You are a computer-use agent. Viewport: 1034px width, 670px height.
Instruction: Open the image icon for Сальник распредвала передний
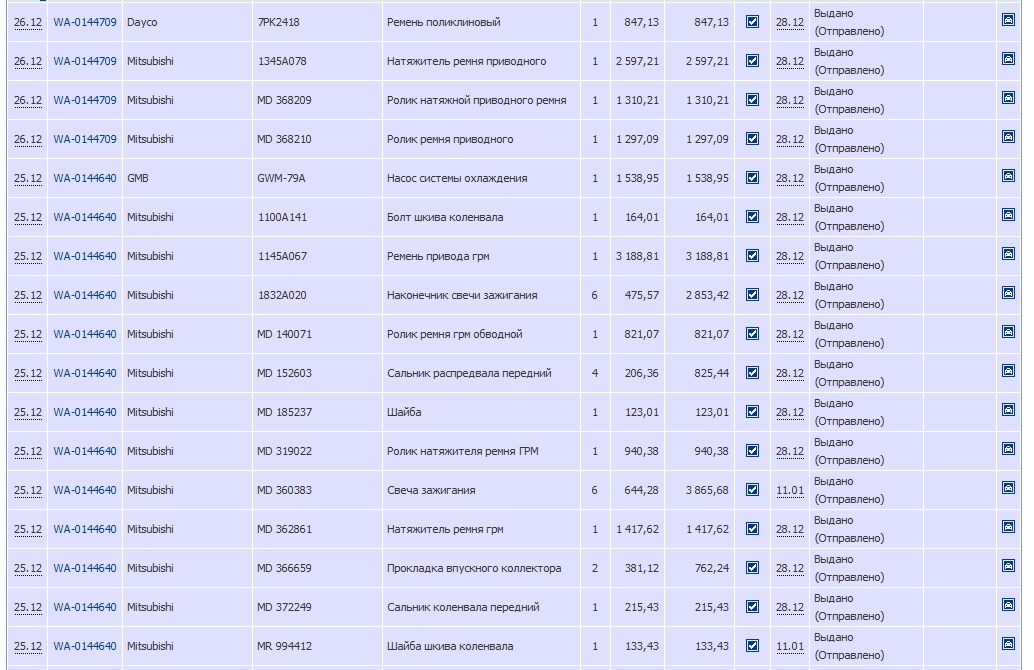coord(1008,371)
